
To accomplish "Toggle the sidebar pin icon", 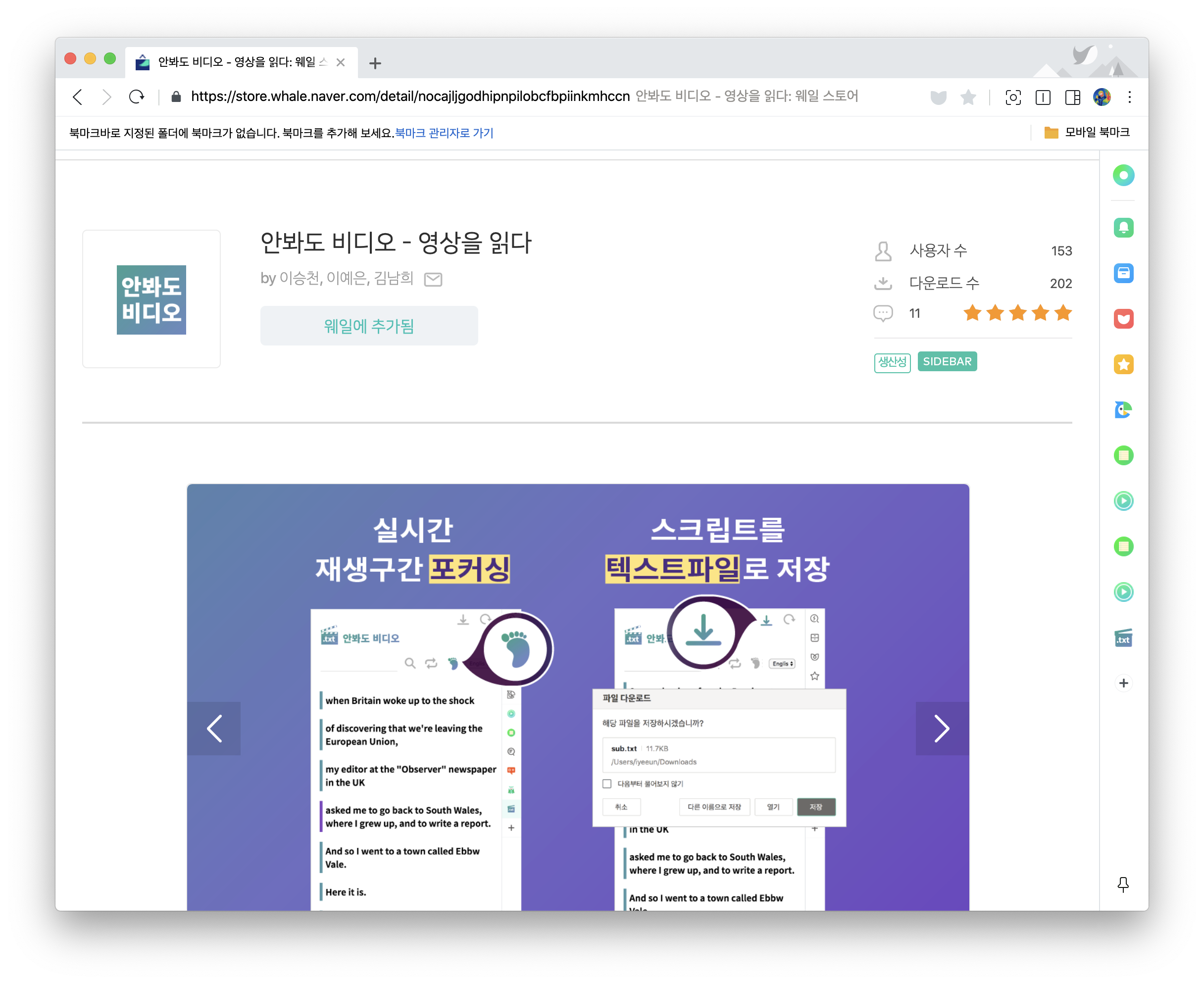I will (1123, 884).
